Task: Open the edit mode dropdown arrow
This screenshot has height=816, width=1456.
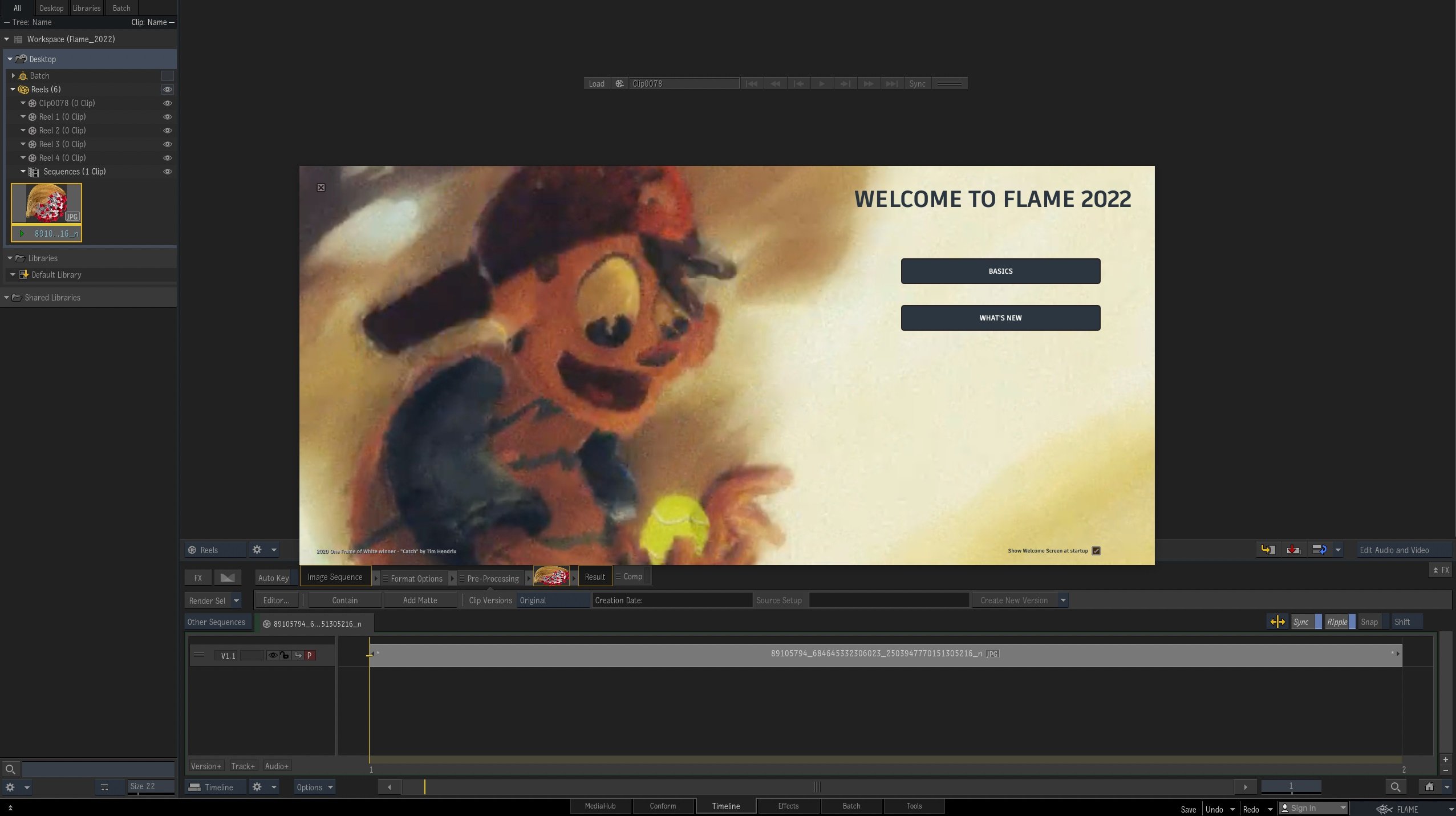Action: (x=1338, y=550)
